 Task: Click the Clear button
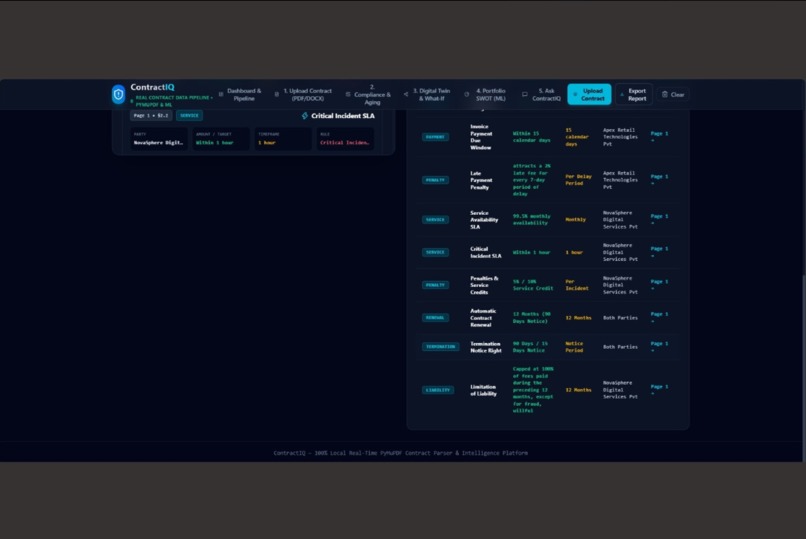pos(673,95)
